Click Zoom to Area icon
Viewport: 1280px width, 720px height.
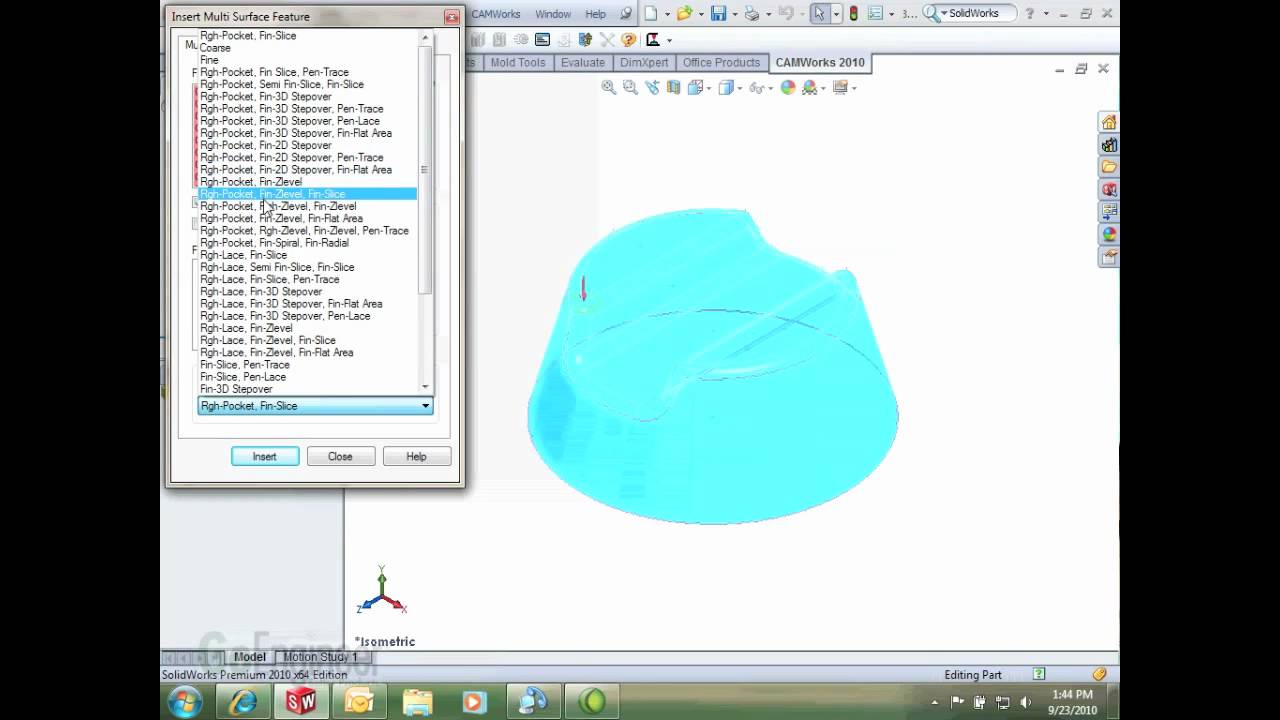tap(630, 88)
